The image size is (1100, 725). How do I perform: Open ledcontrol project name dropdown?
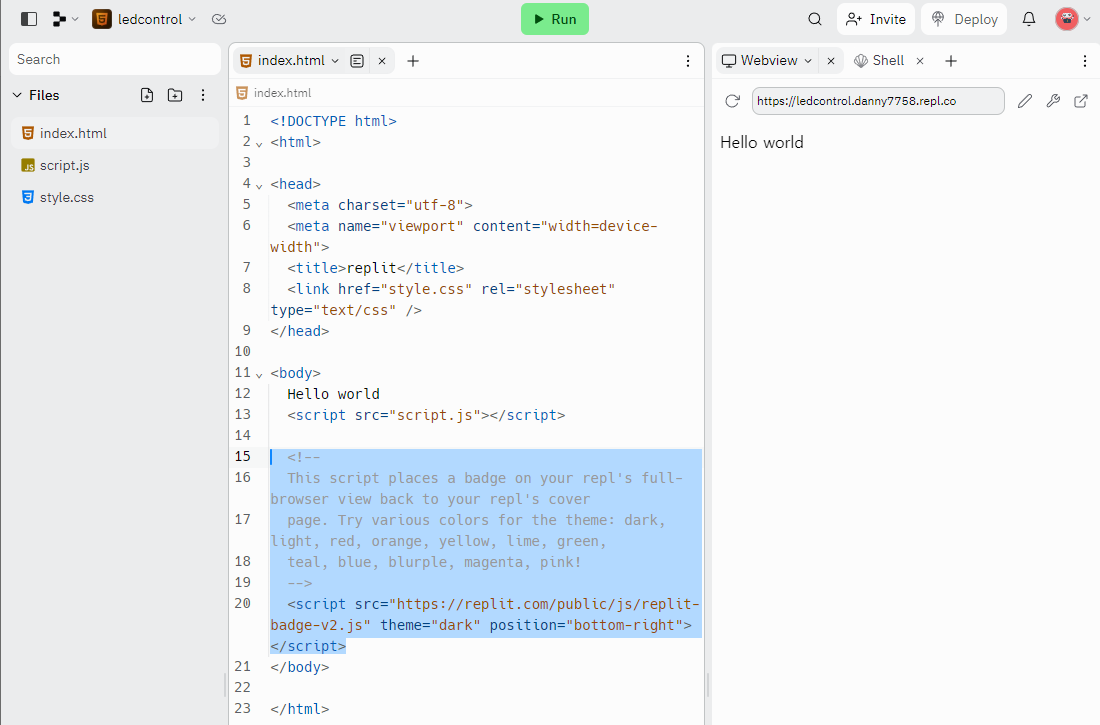pyautogui.click(x=192, y=19)
